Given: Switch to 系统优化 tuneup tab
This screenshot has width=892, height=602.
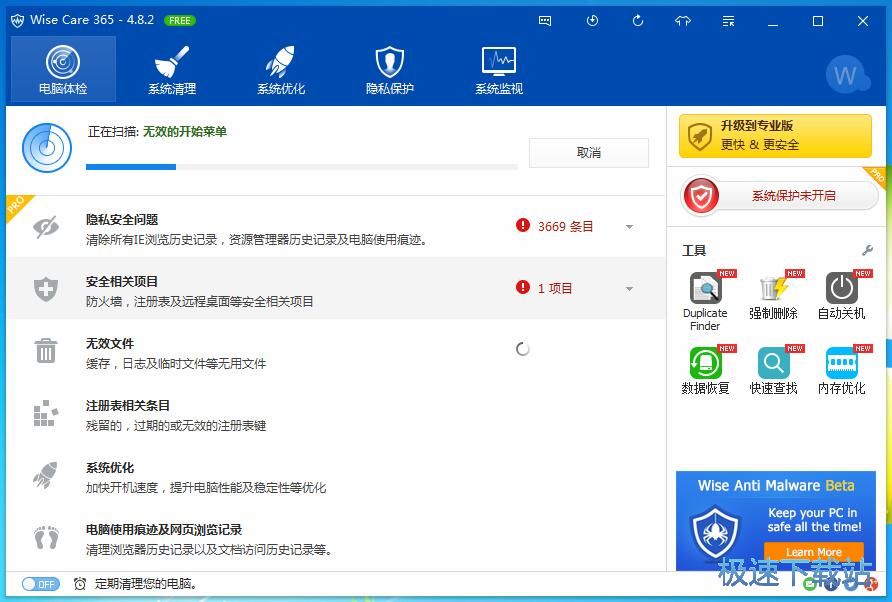Looking at the screenshot, I should coord(281,69).
